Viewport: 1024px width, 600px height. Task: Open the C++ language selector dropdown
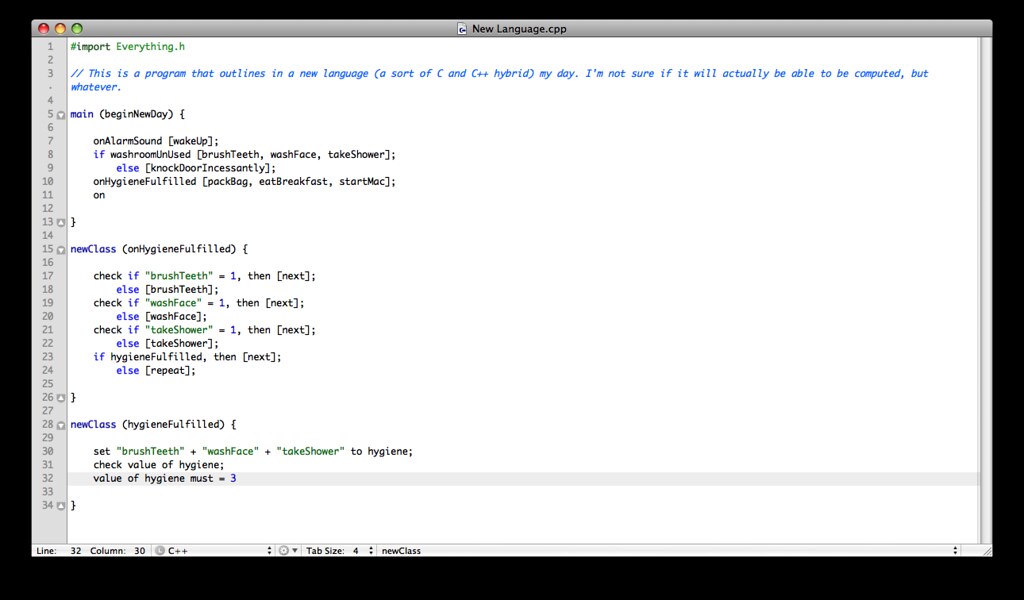tap(214, 550)
